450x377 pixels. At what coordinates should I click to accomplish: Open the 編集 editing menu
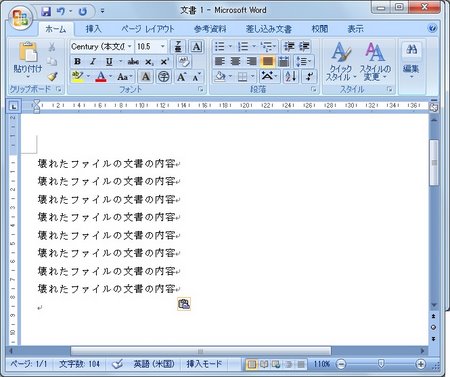(411, 60)
